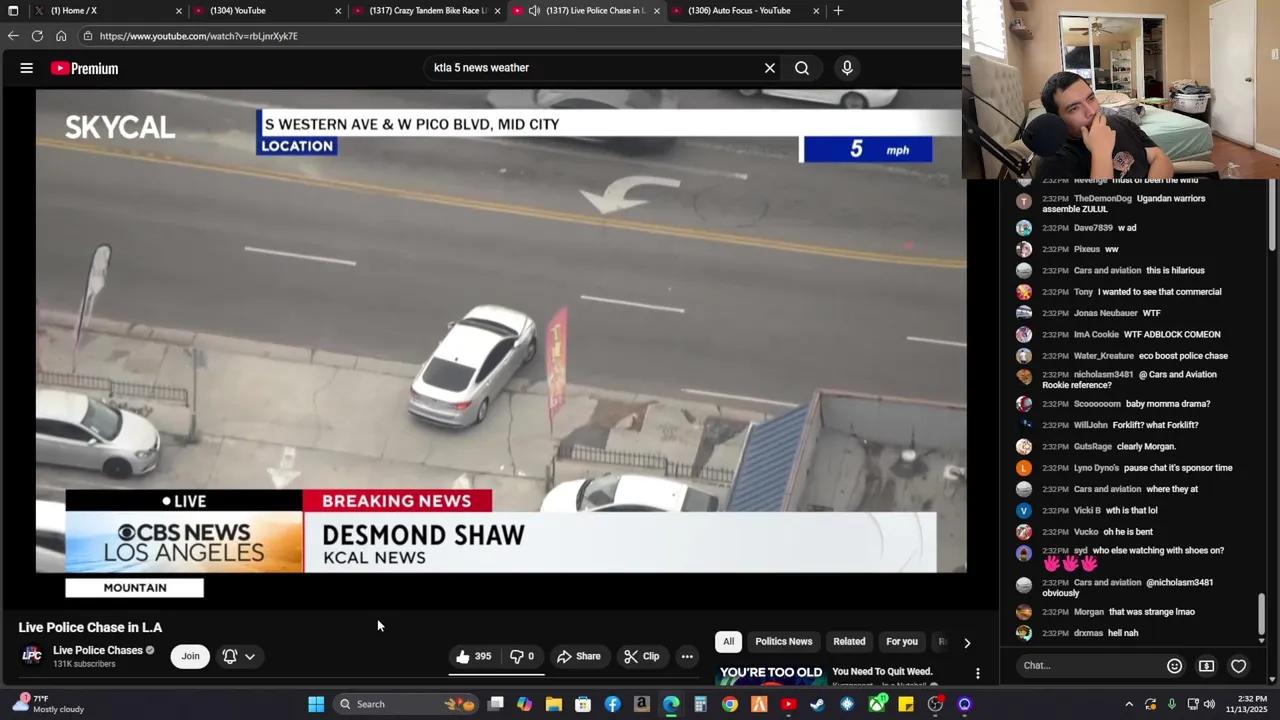Image resolution: width=1280 pixels, height=720 pixels.
Task: Click the search magnifier button
Action: (x=802, y=68)
